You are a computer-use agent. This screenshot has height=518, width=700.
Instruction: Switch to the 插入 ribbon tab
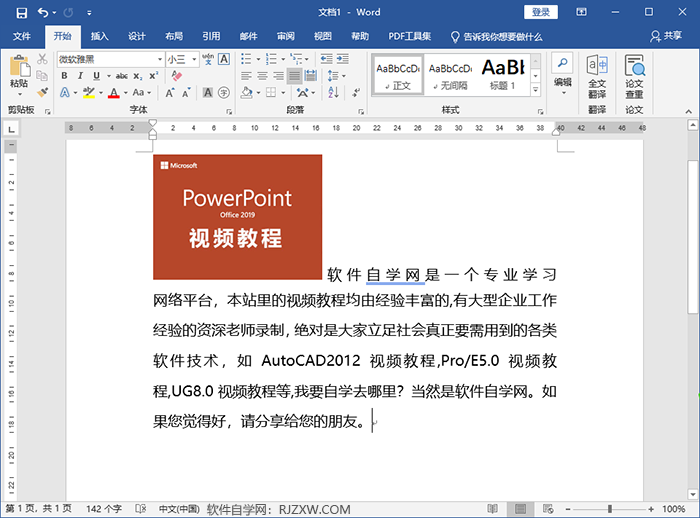click(99, 36)
